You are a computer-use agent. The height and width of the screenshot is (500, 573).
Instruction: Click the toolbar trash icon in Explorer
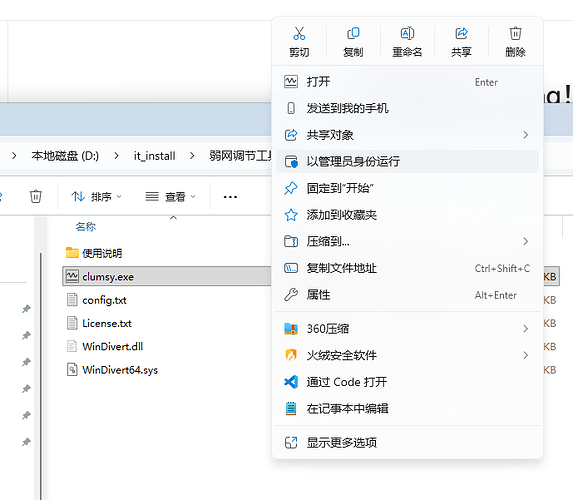click(x=35, y=196)
